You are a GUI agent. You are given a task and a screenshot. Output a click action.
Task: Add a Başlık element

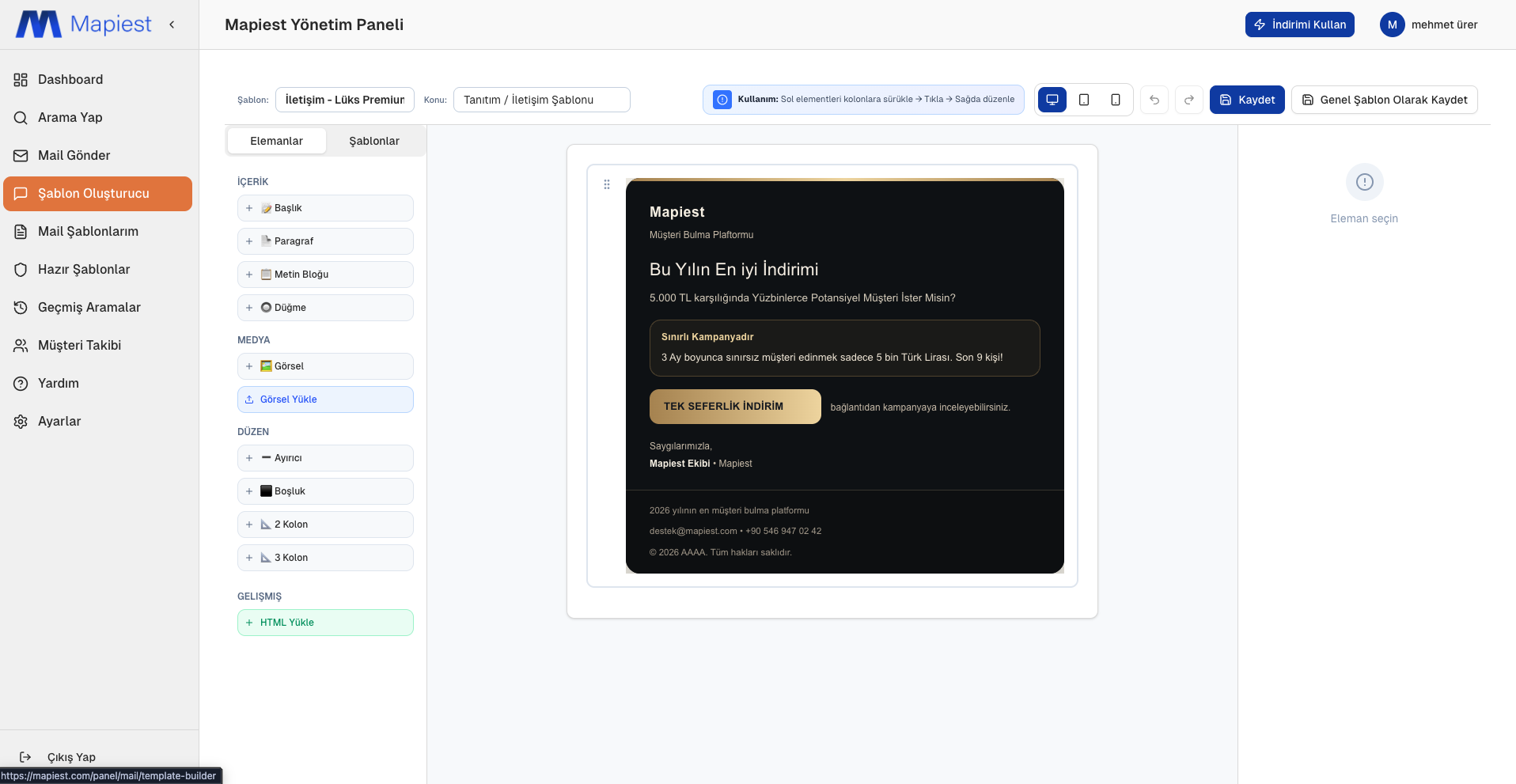325,208
